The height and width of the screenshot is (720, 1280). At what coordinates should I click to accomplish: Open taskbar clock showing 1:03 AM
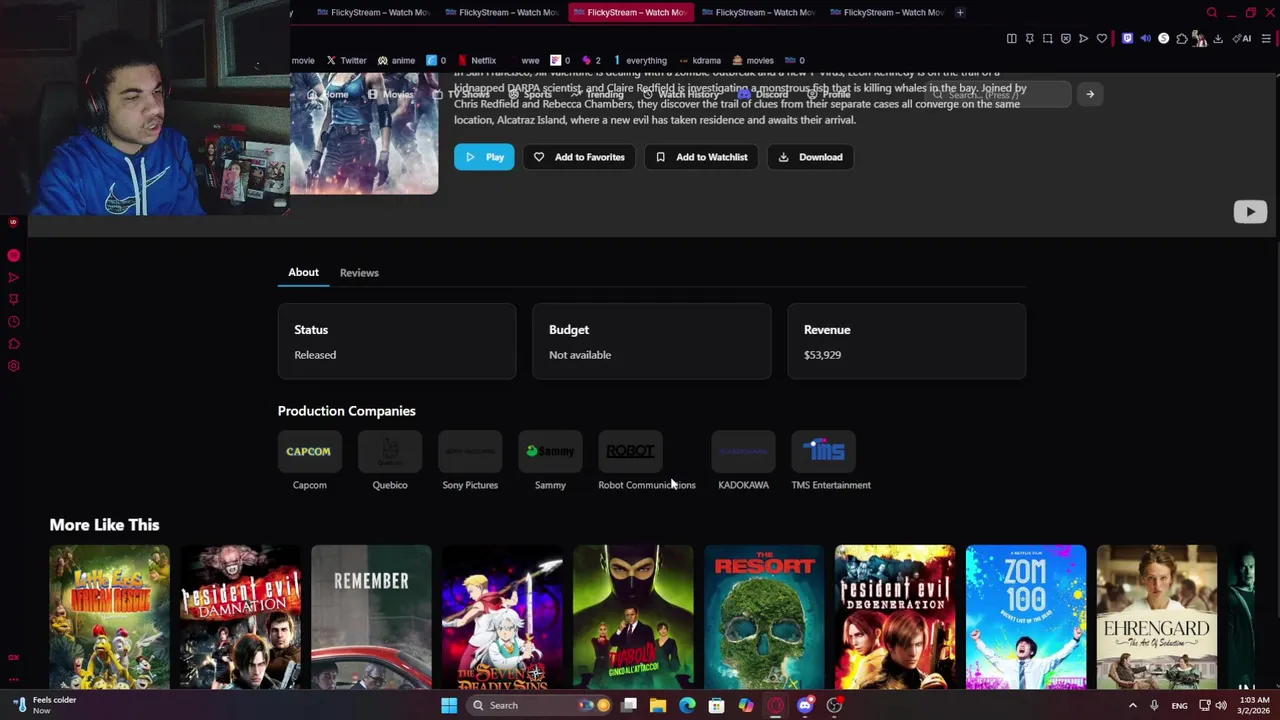1254,705
